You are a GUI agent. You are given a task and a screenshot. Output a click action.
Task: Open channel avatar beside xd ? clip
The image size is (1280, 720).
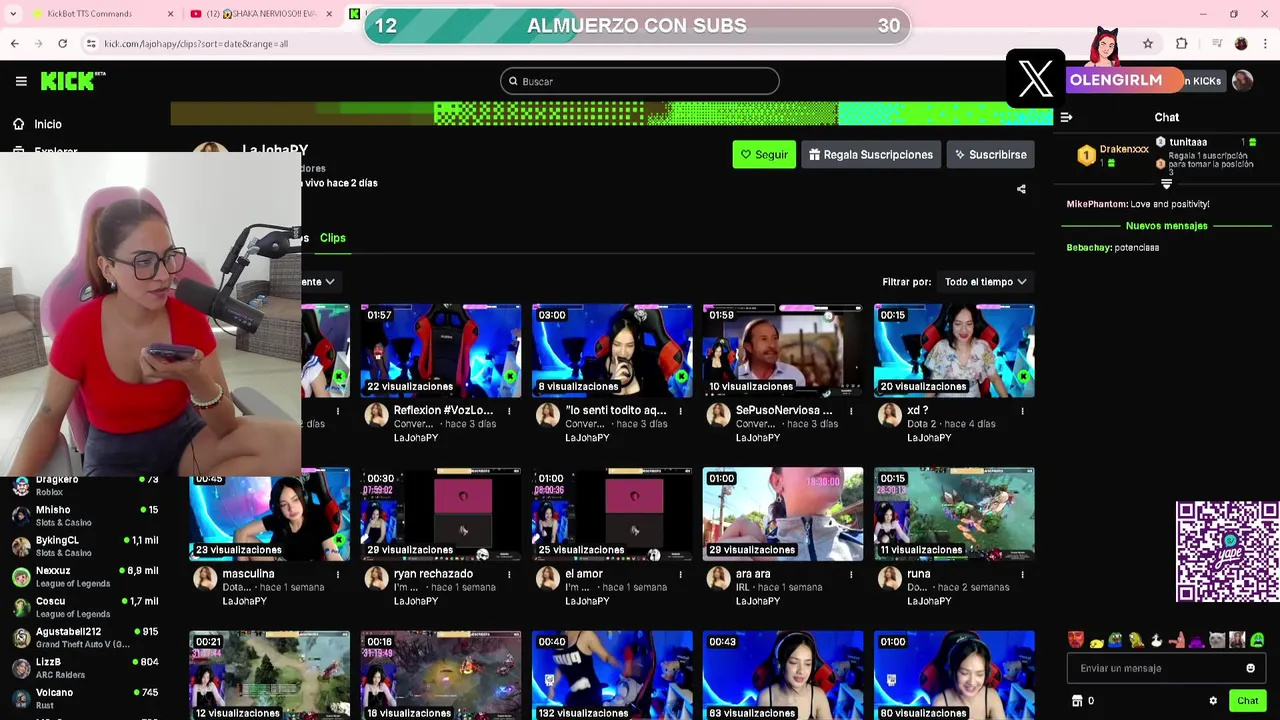890,415
